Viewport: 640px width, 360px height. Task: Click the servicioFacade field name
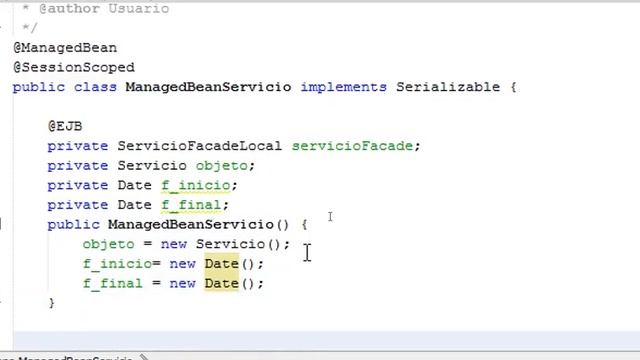(352, 146)
